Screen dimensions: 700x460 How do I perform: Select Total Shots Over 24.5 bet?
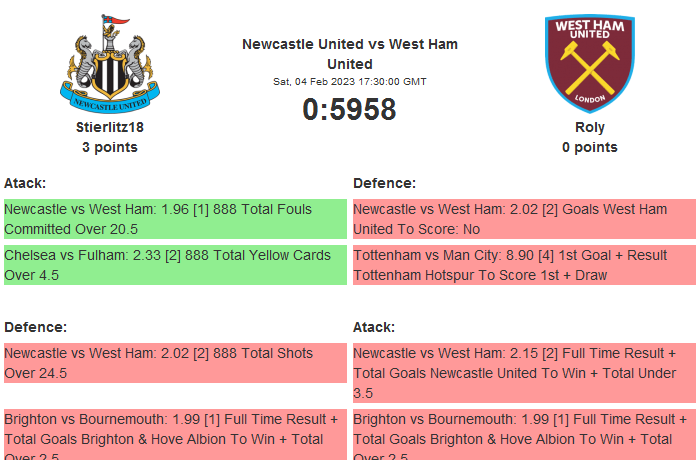coord(175,363)
